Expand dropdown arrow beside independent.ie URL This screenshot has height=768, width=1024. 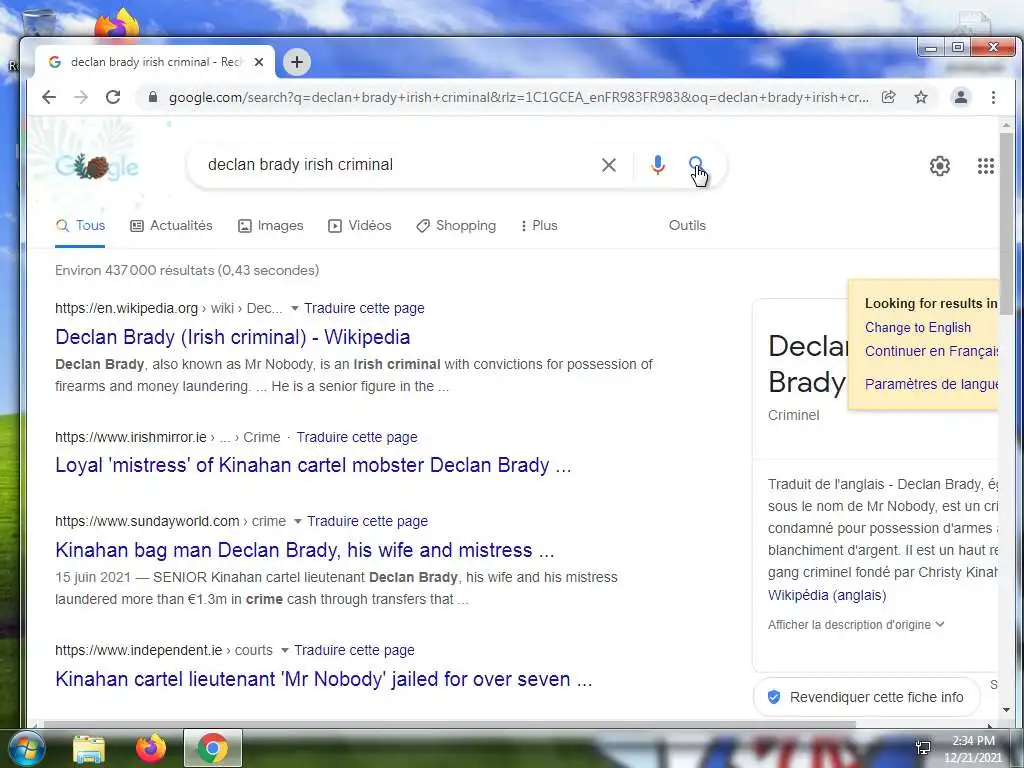pos(285,650)
